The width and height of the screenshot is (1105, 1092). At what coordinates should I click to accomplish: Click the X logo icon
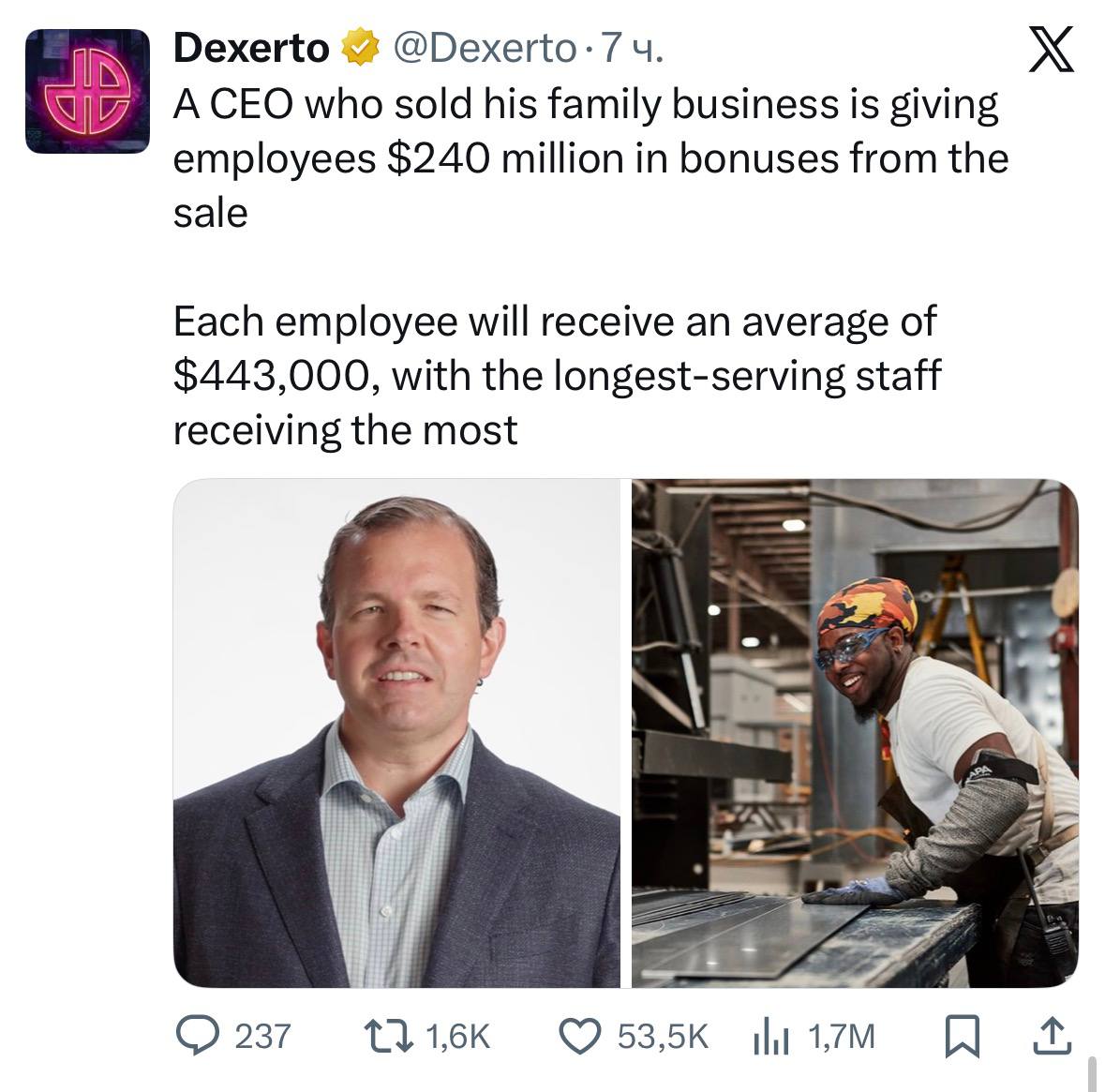1051,49
